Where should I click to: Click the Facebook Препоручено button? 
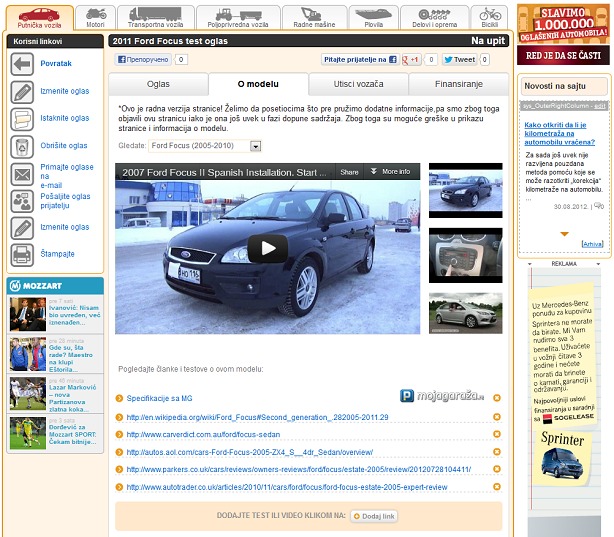pyautogui.click(x=143, y=60)
